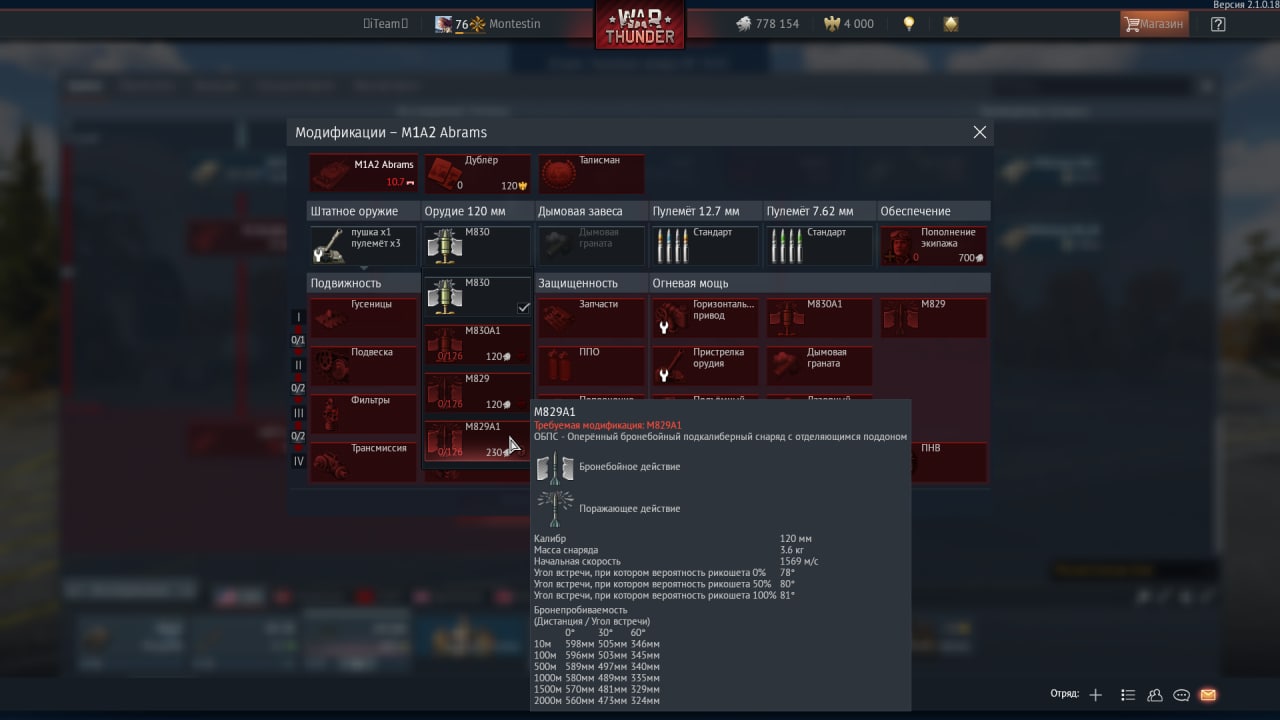Click the greyed Дымовая граната slot under Дымовая завеса
1280x720 pixels.
tap(591, 245)
